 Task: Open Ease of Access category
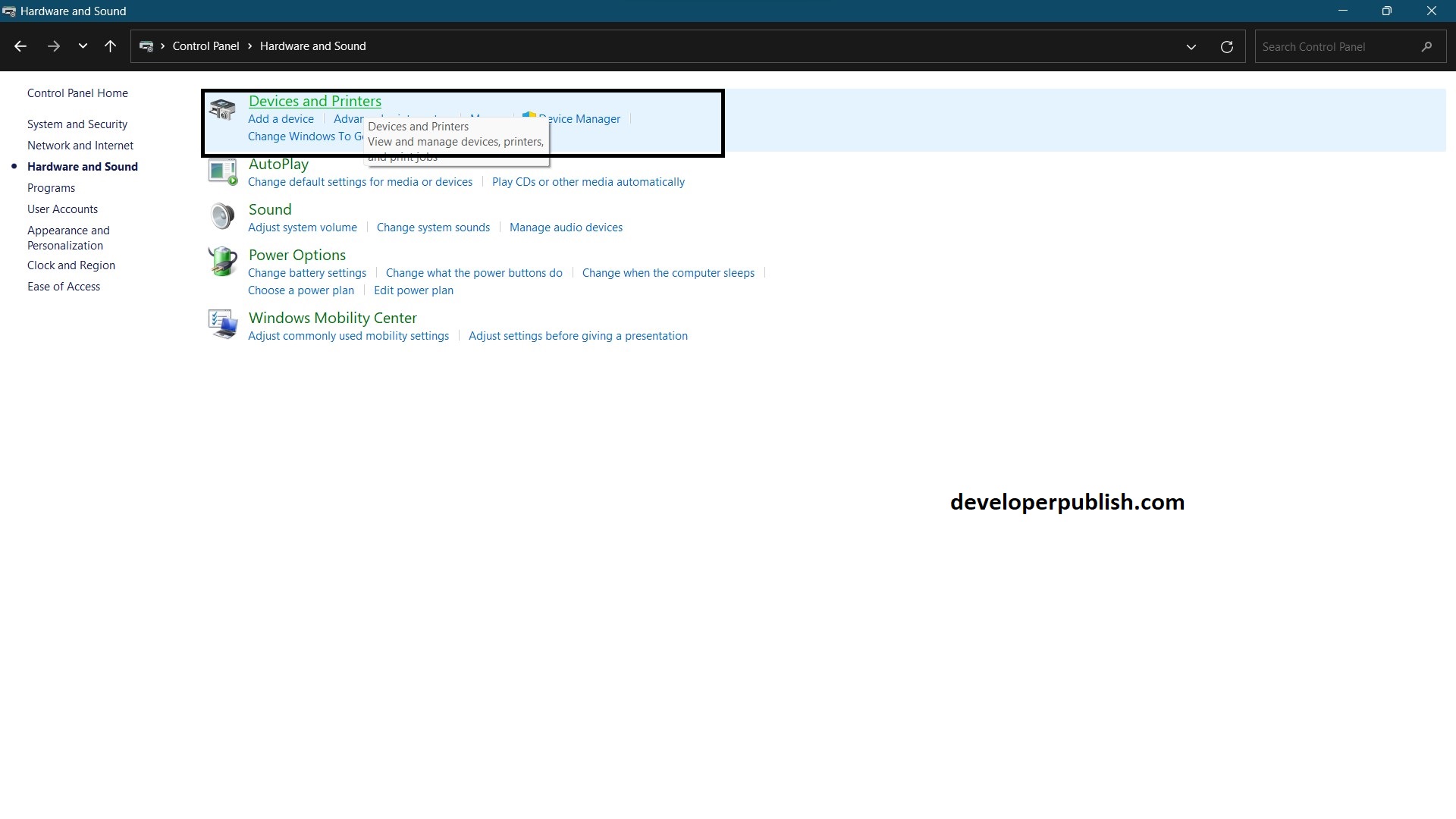(x=64, y=287)
